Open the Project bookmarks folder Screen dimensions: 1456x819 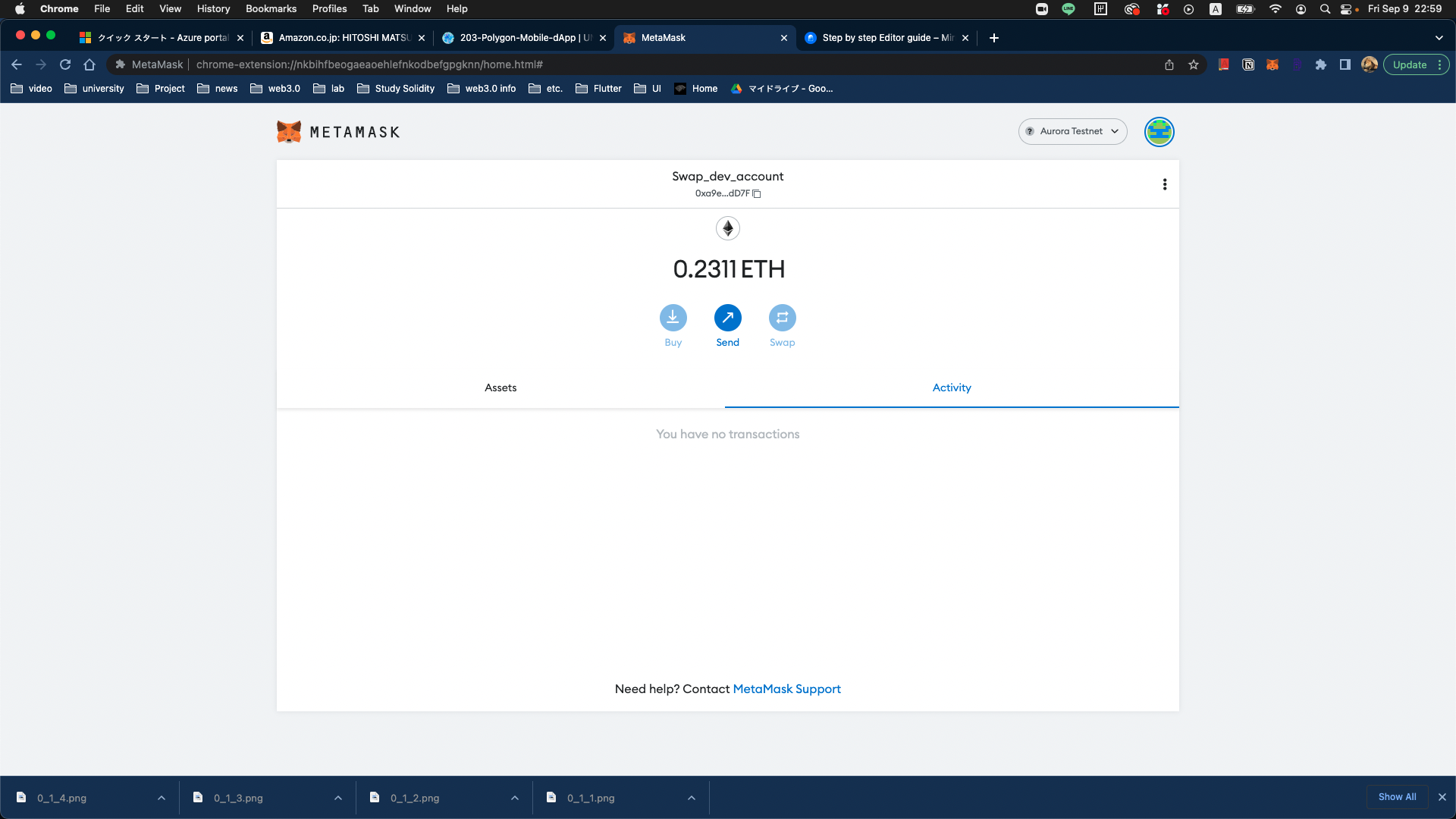[x=161, y=89]
